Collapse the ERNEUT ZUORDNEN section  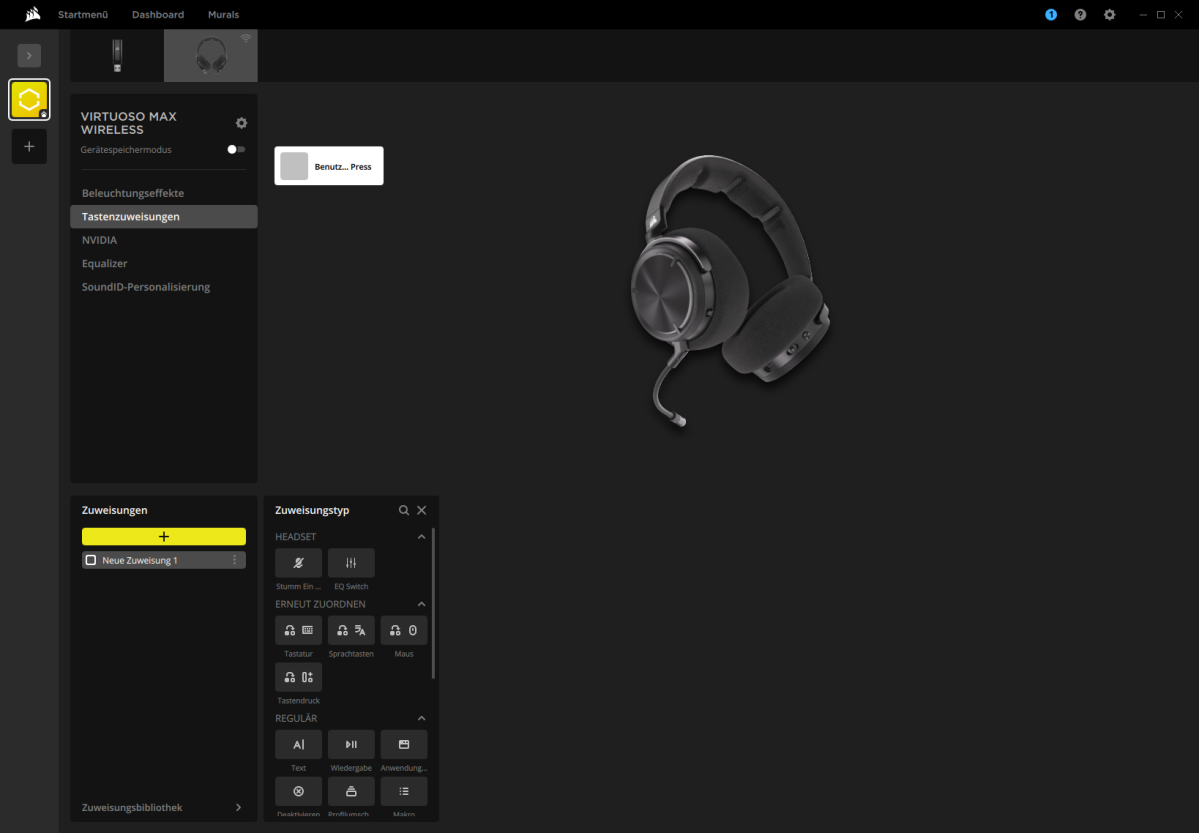coord(421,604)
